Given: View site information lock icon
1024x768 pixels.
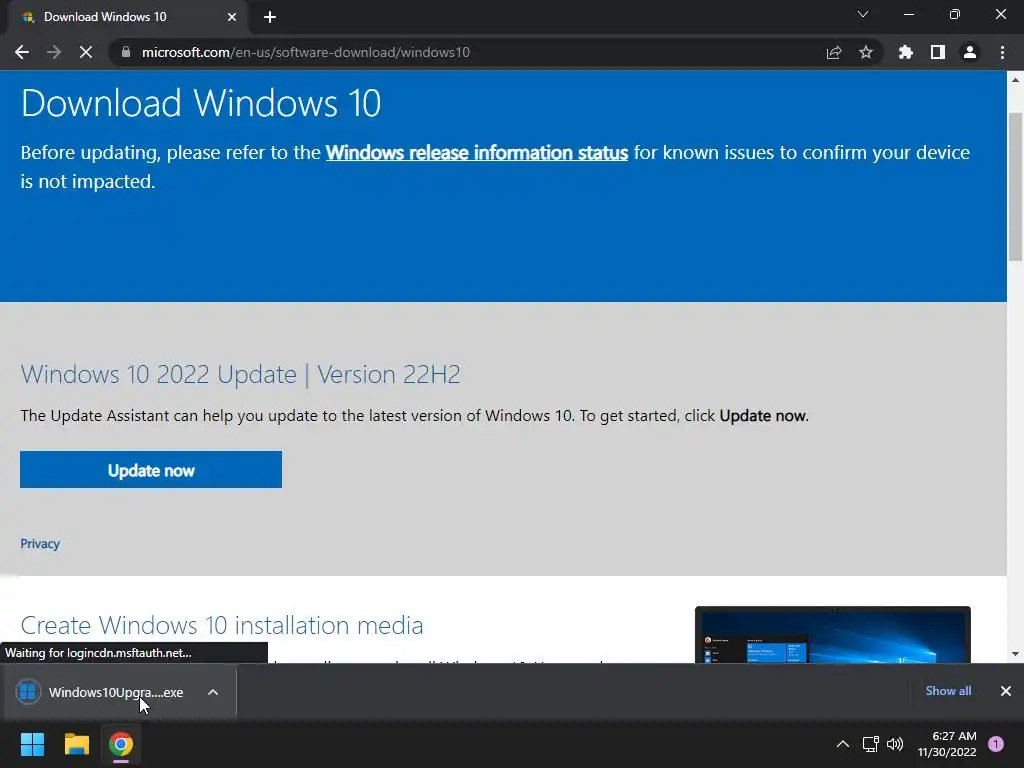Looking at the screenshot, I should point(126,52).
